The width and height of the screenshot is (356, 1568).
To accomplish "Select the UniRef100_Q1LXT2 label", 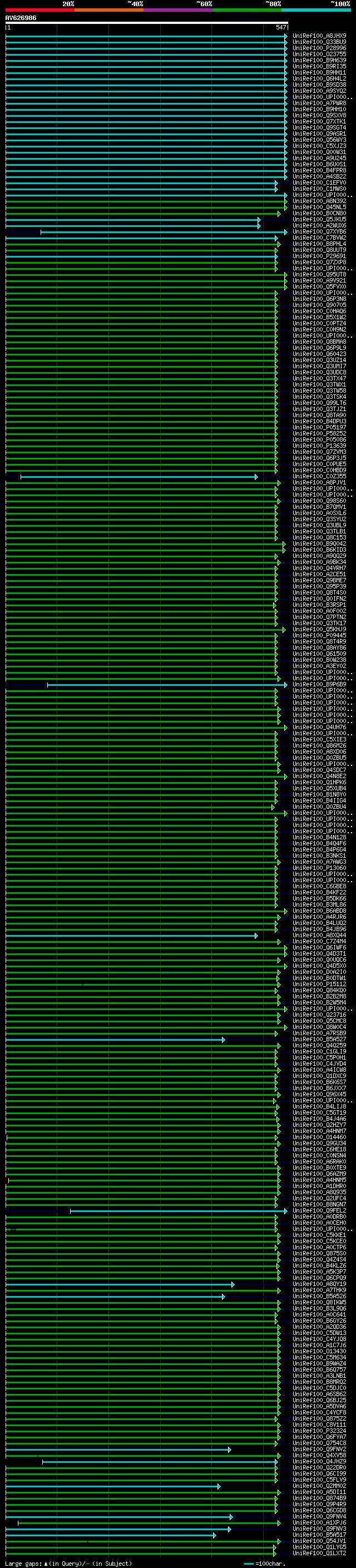I will [x=319, y=1554].
